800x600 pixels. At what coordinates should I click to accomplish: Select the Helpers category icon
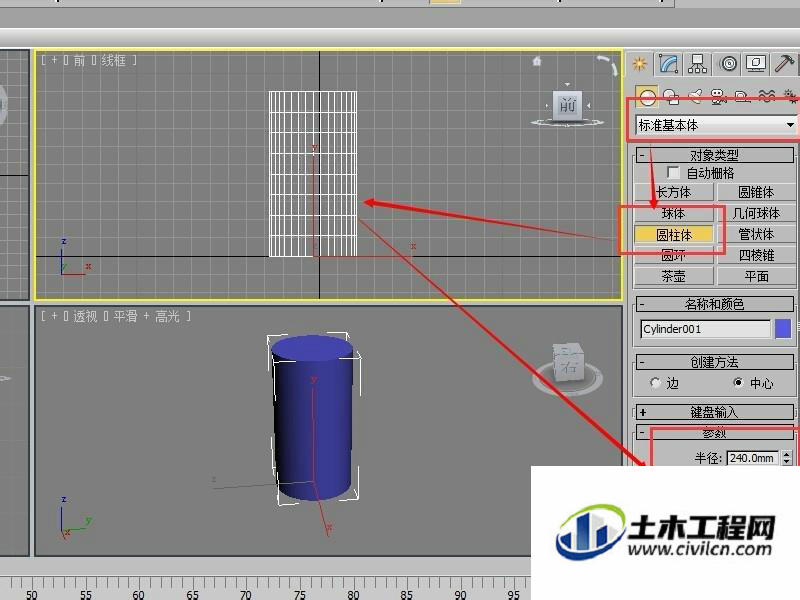(x=742, y=96)
